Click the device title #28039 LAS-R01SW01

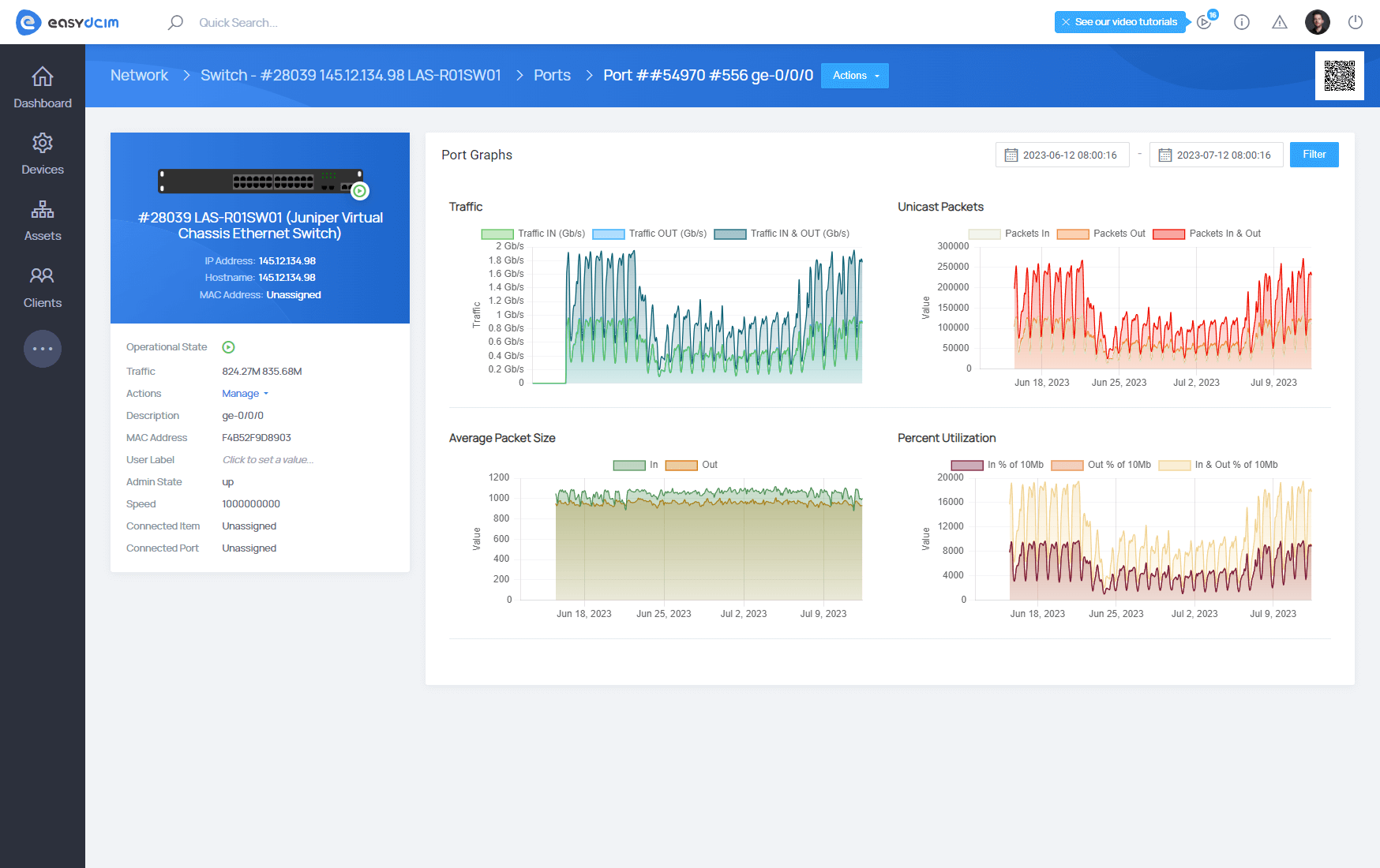click(260, 226)
